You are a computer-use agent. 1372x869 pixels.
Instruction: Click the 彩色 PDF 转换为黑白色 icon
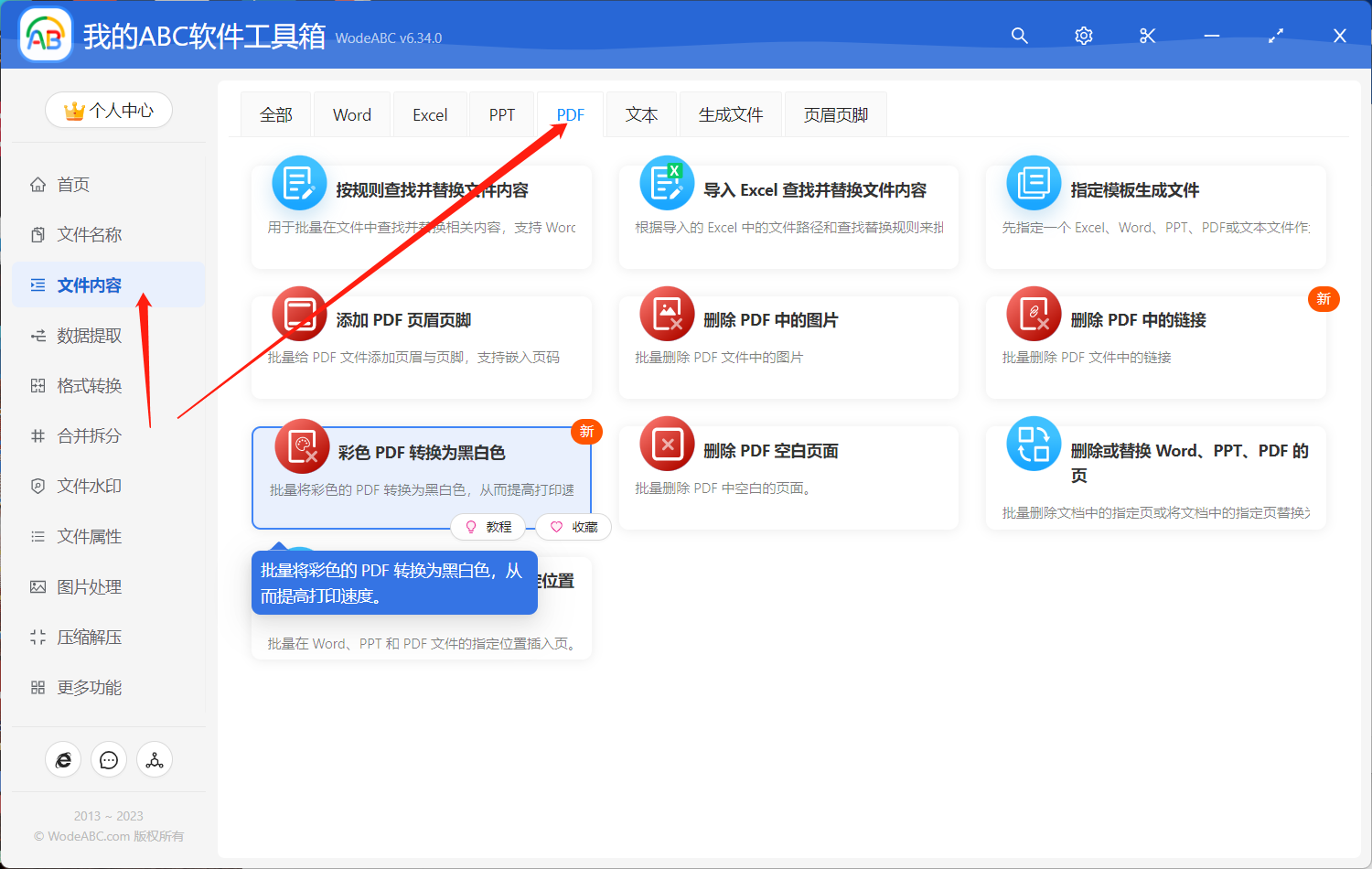(x=301, y=445)
